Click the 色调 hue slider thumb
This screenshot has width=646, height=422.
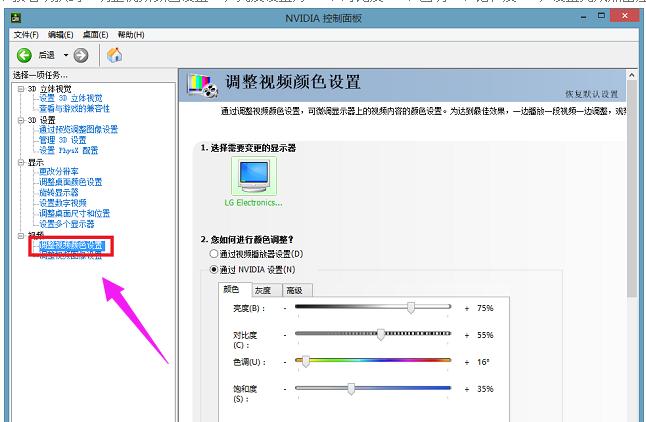(306, 361)
